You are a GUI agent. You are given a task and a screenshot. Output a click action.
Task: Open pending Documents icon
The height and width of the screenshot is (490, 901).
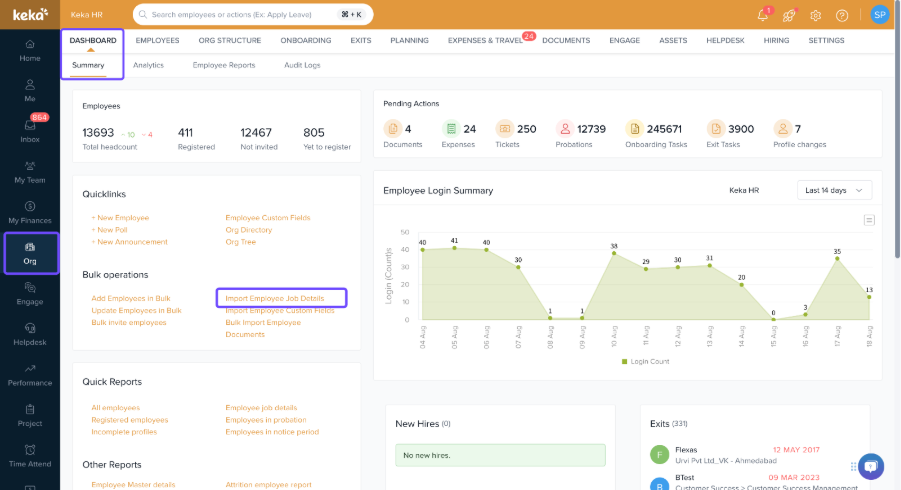click(392, 128)
